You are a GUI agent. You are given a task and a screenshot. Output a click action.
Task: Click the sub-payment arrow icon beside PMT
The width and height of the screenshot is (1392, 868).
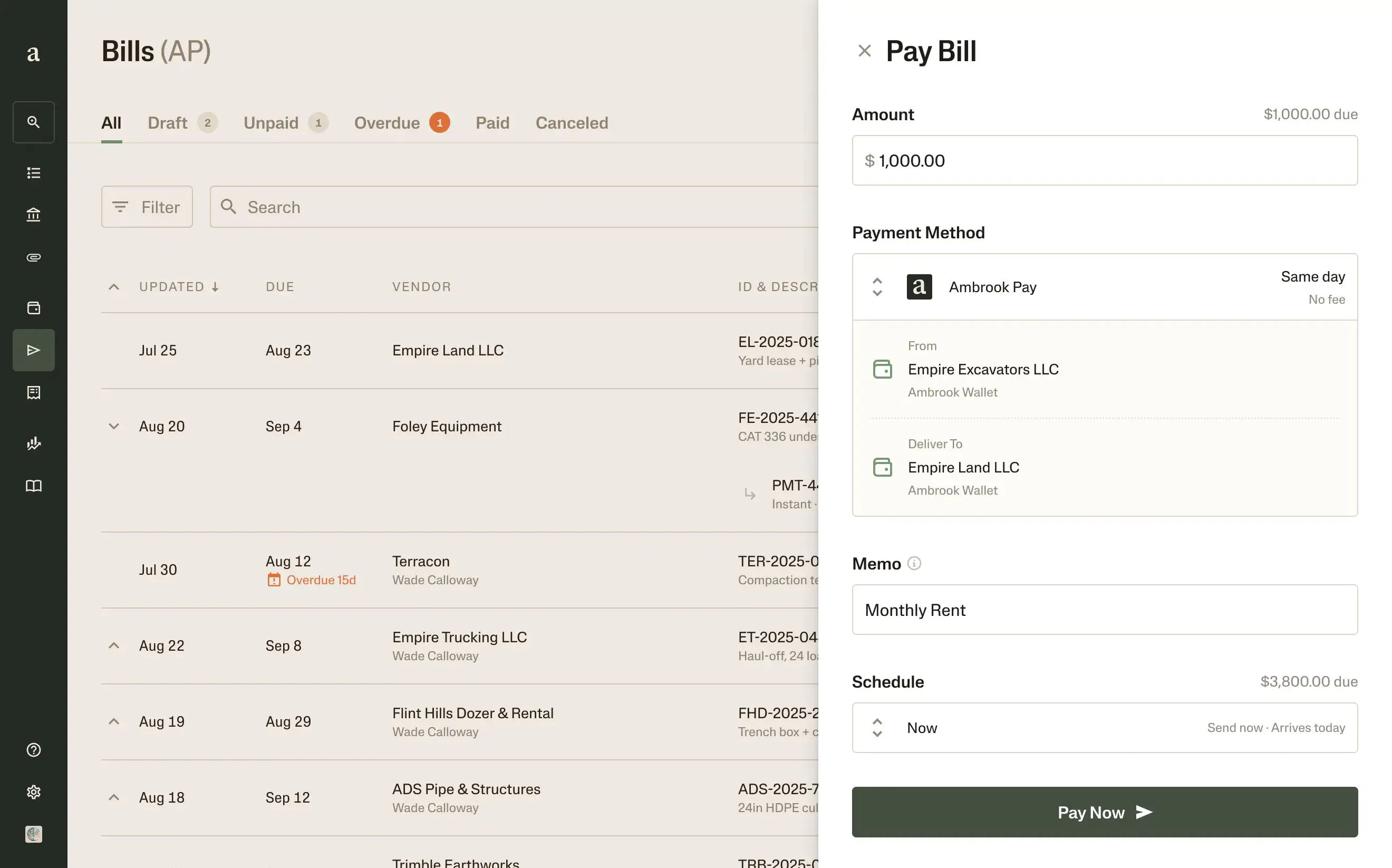750,494
